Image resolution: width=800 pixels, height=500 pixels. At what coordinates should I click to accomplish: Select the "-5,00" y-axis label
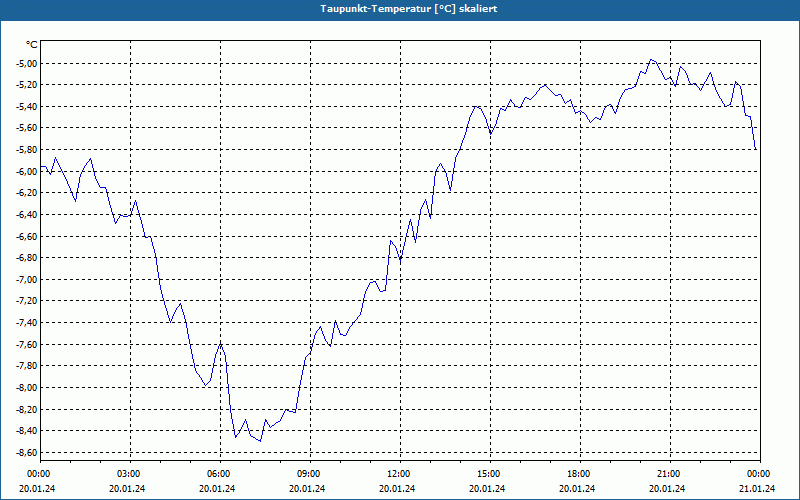click(26, 63)
